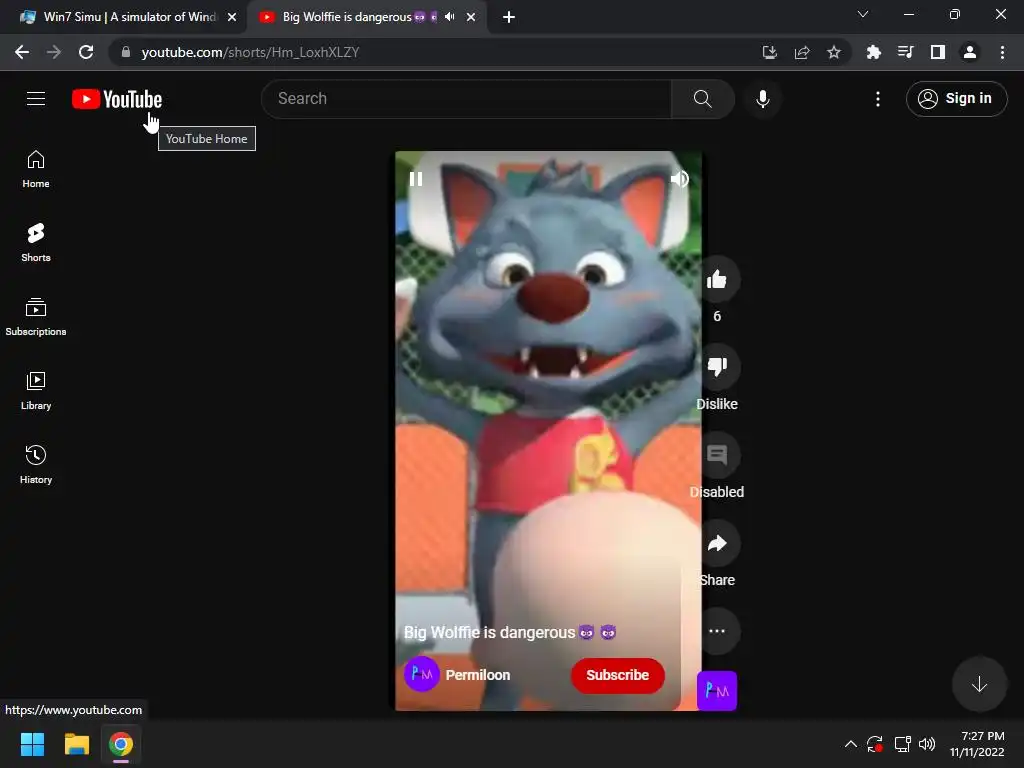The width and height of the screenshot is (1024, 768).
Task: Open File Explorer from the taskbar
Action: click(76, 744)
